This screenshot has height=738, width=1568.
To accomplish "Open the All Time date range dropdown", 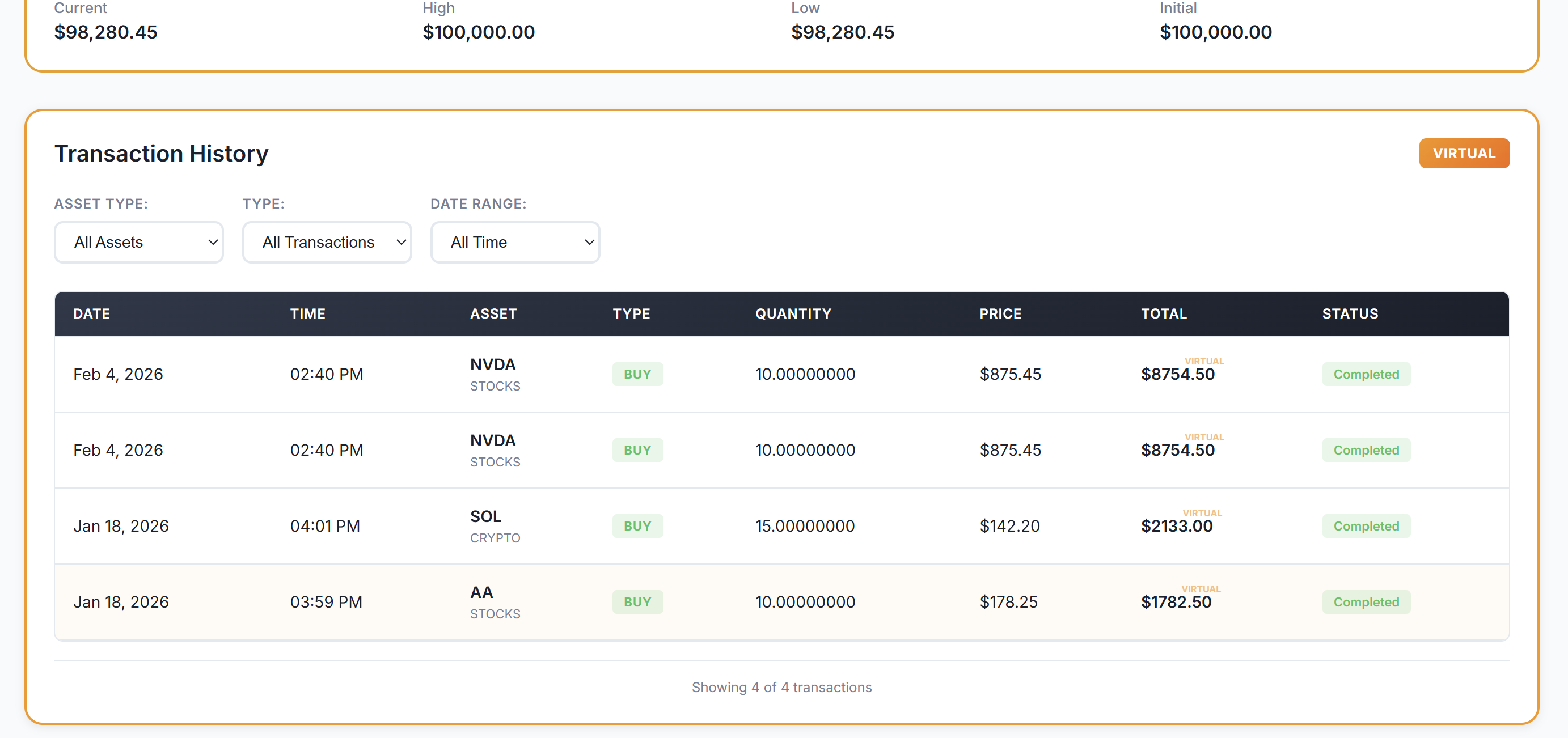I will [515, 242].
